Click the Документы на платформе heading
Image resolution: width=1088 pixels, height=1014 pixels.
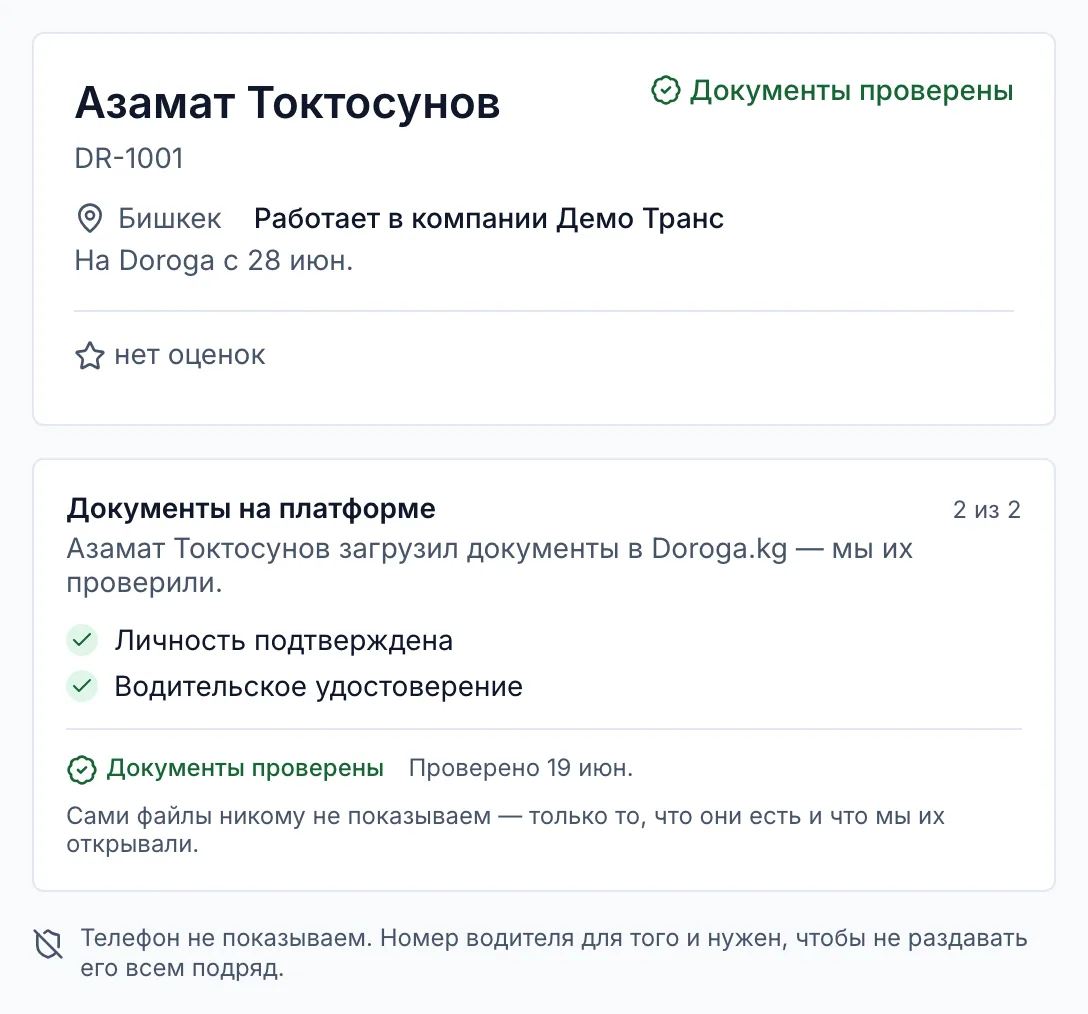pos(251,509)
